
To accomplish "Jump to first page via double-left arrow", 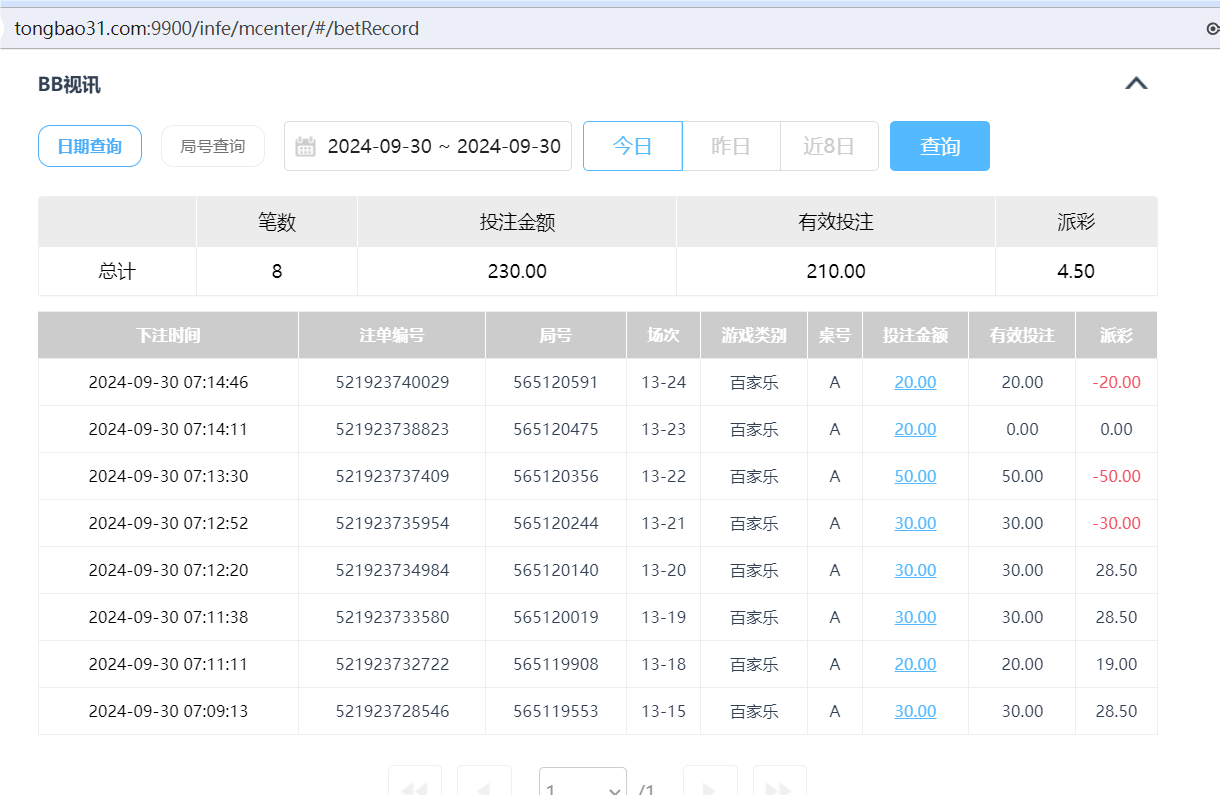I will click(414, 786).
